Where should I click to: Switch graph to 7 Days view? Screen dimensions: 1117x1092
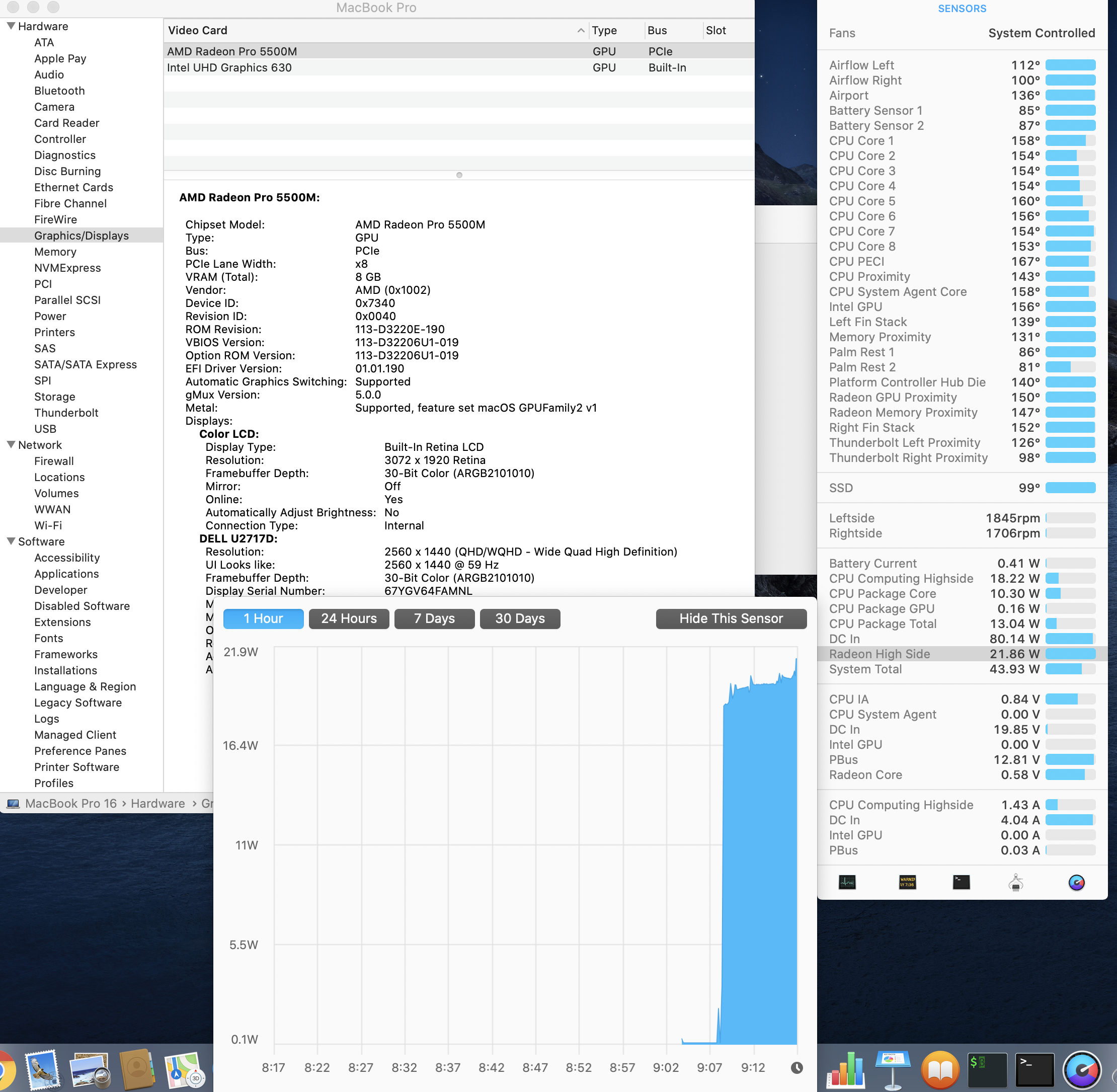pyautogui.click(x=434, y=618)
